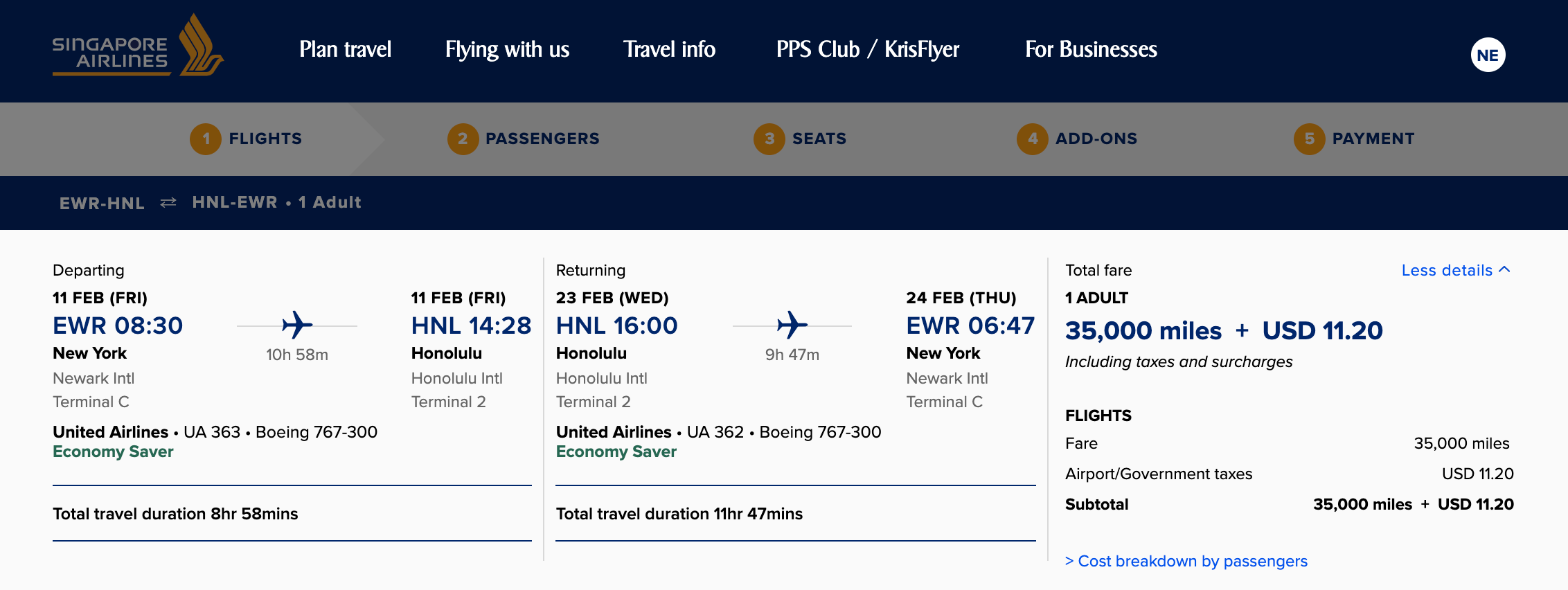This screenshot has width=1568, height=590.
Task: Open the Flying with us dropdown
Action: pos(508,49)
